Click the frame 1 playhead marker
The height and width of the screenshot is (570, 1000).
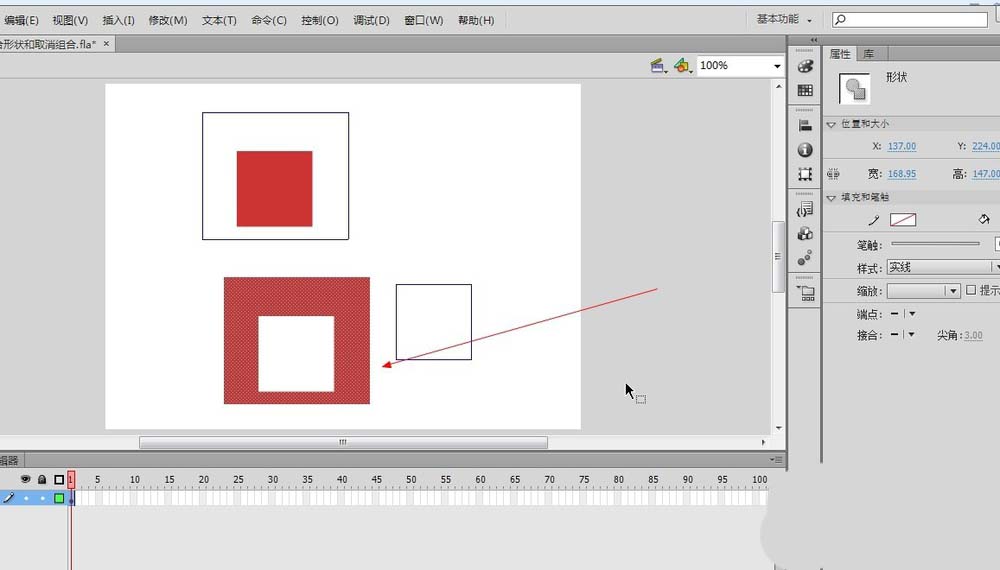(x=71, y=479)
